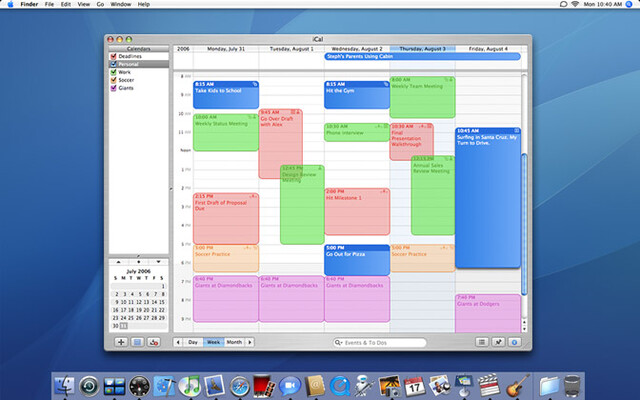
Task: Launch GarageBand guitar icon in Dock
Action: pos(518,386)
